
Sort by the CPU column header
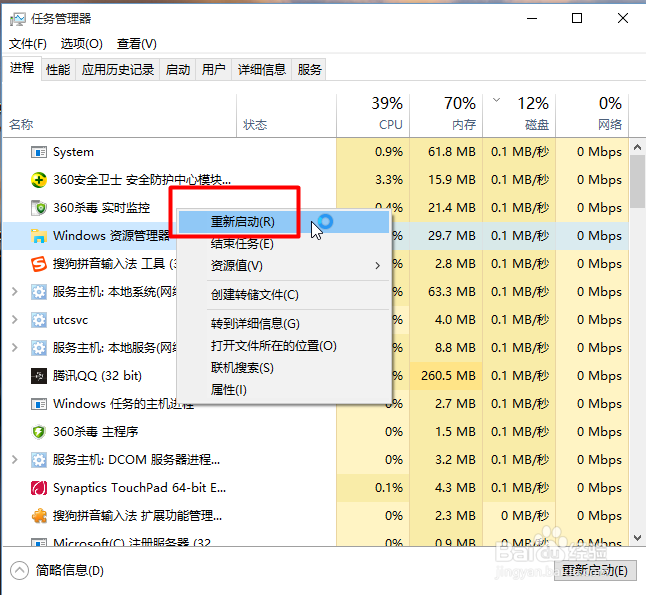pos(373,115)
